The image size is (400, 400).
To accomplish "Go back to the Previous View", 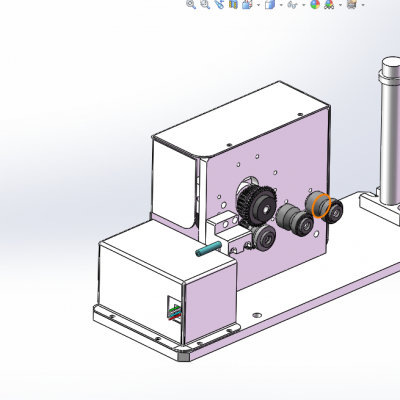I will pos(219,4).
